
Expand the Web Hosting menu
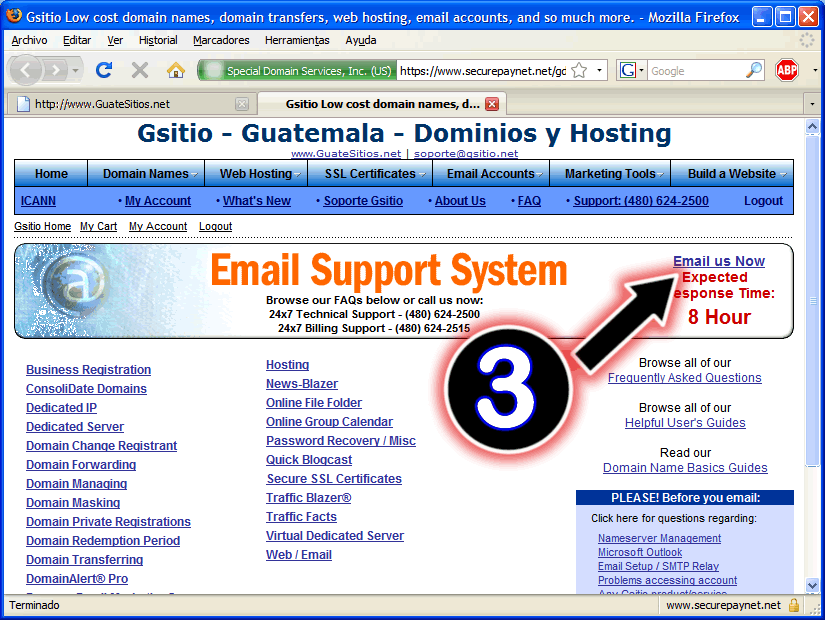coord(256,174)
